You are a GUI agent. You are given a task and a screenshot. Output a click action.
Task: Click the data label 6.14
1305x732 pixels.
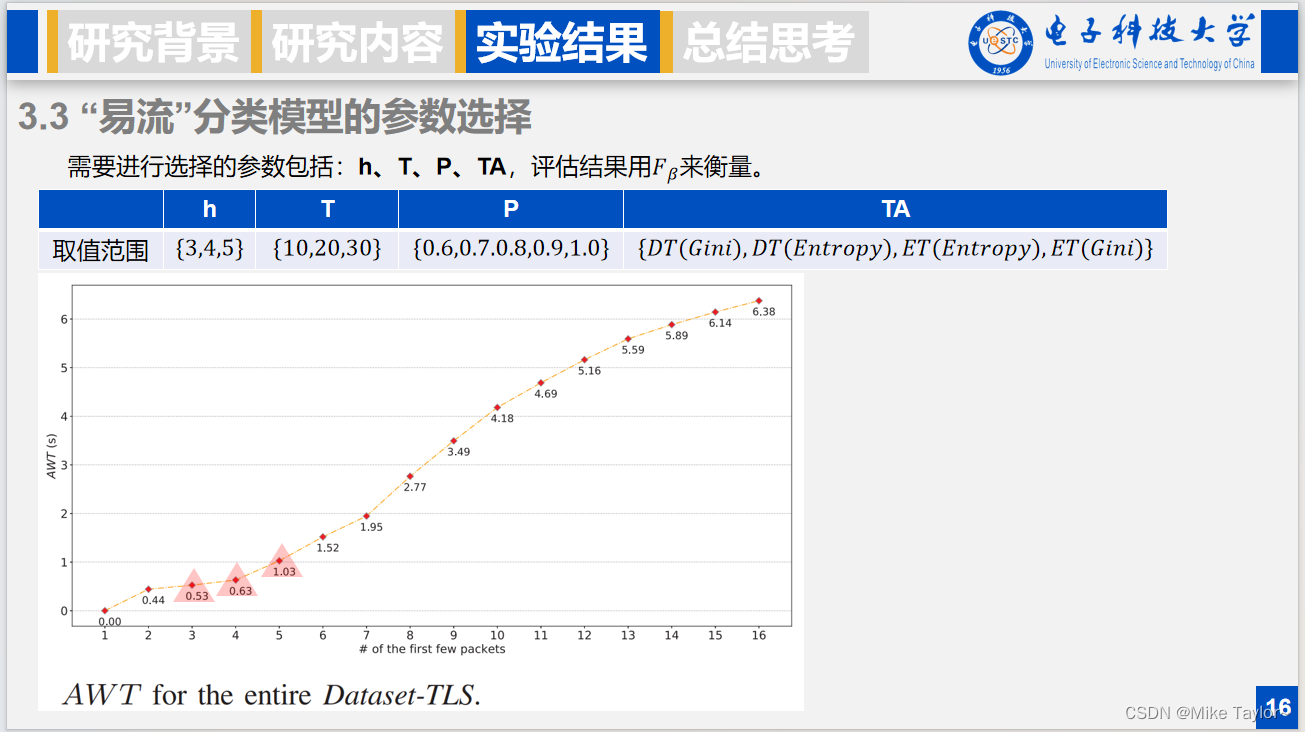pyautogui.click(x=720, y=323)
